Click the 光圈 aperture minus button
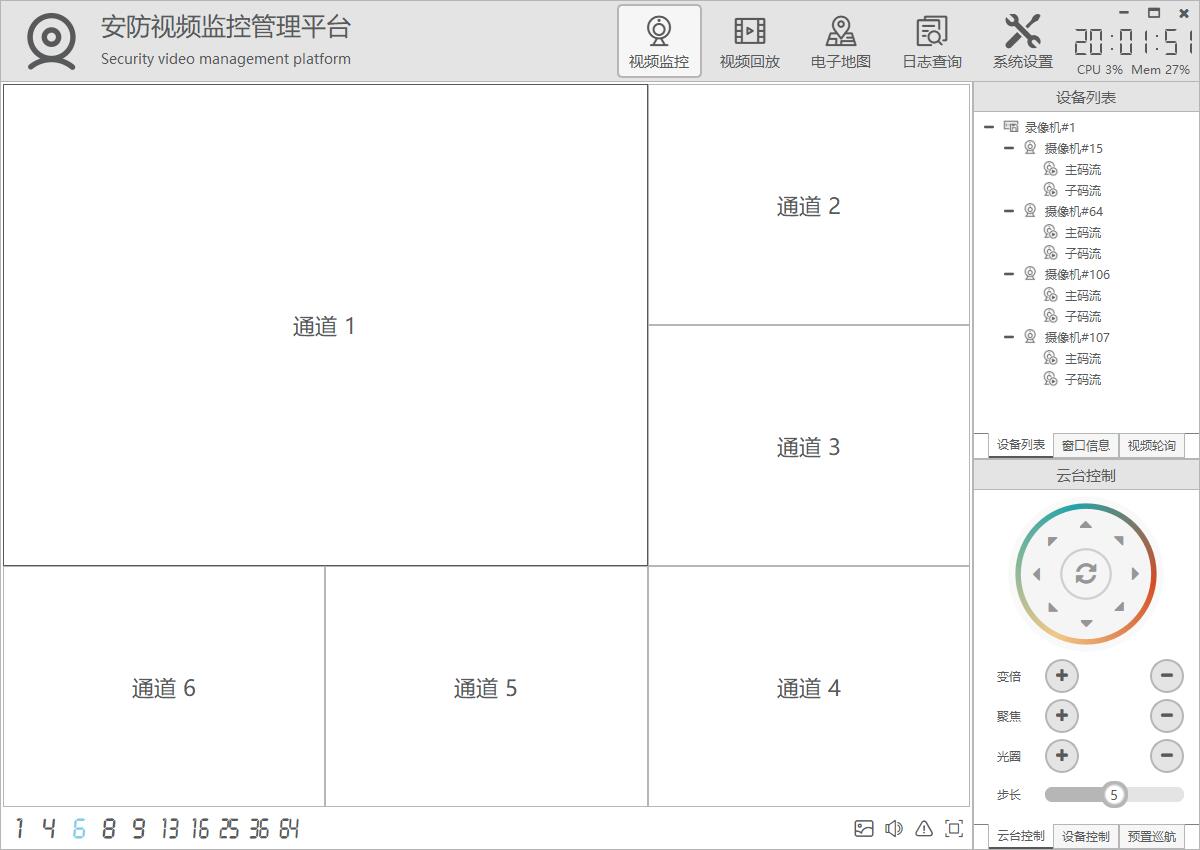 click(1166, 755)
